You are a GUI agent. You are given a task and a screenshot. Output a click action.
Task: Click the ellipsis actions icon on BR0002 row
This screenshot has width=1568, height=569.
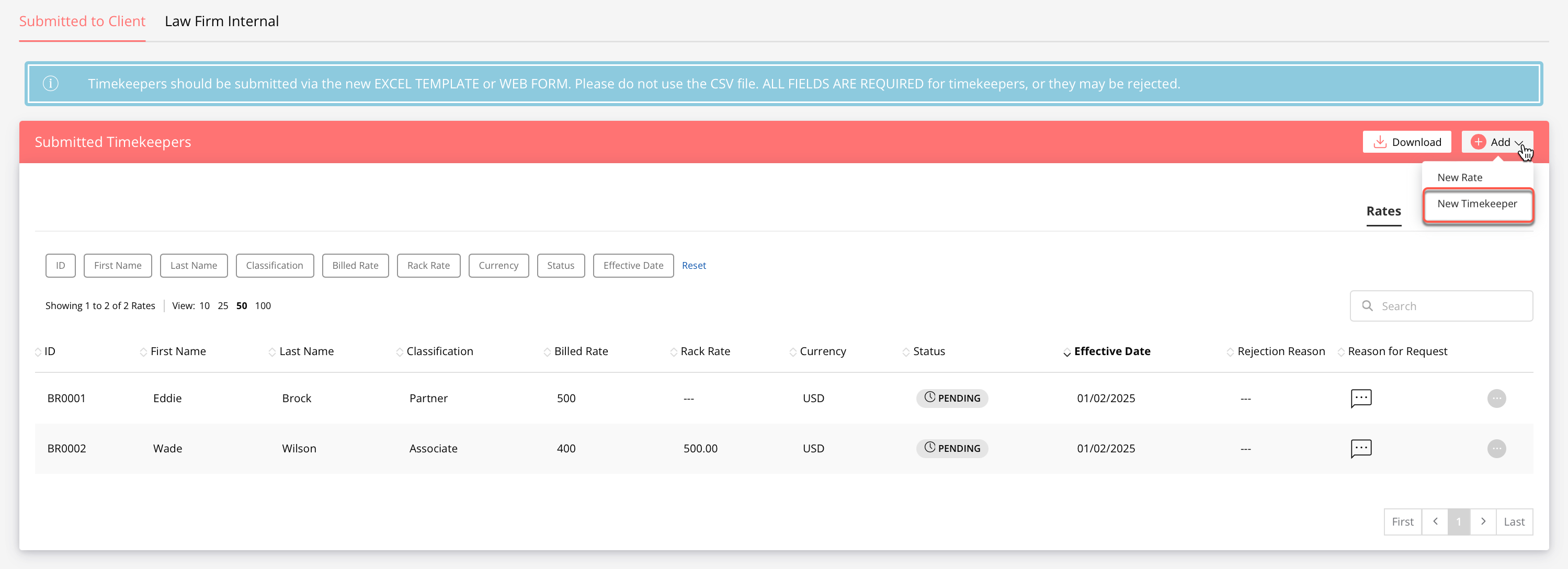click(1497, 449)
